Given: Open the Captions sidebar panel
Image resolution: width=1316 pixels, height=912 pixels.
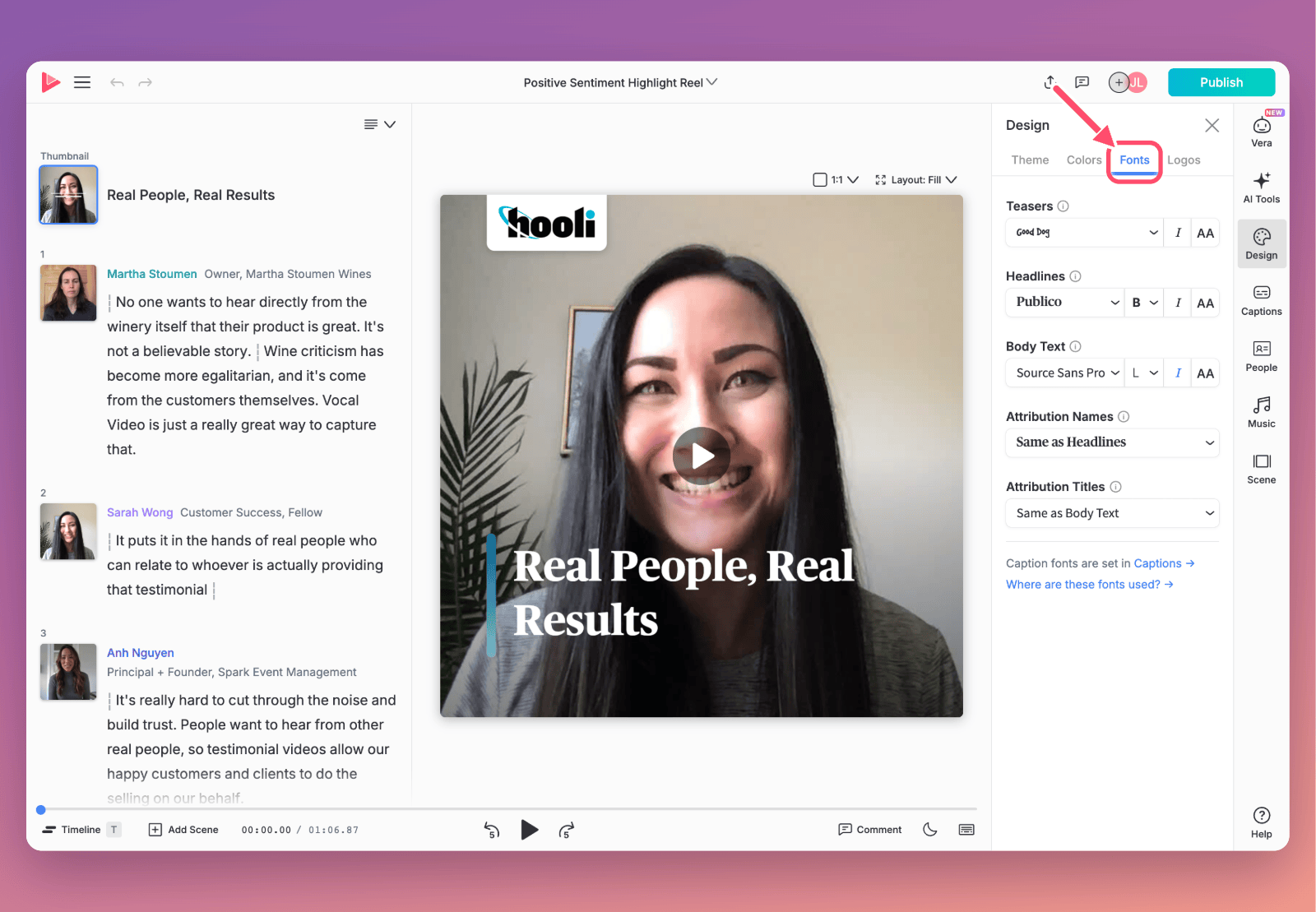Looking at the screenshot, I should (x=1262, y=300).
